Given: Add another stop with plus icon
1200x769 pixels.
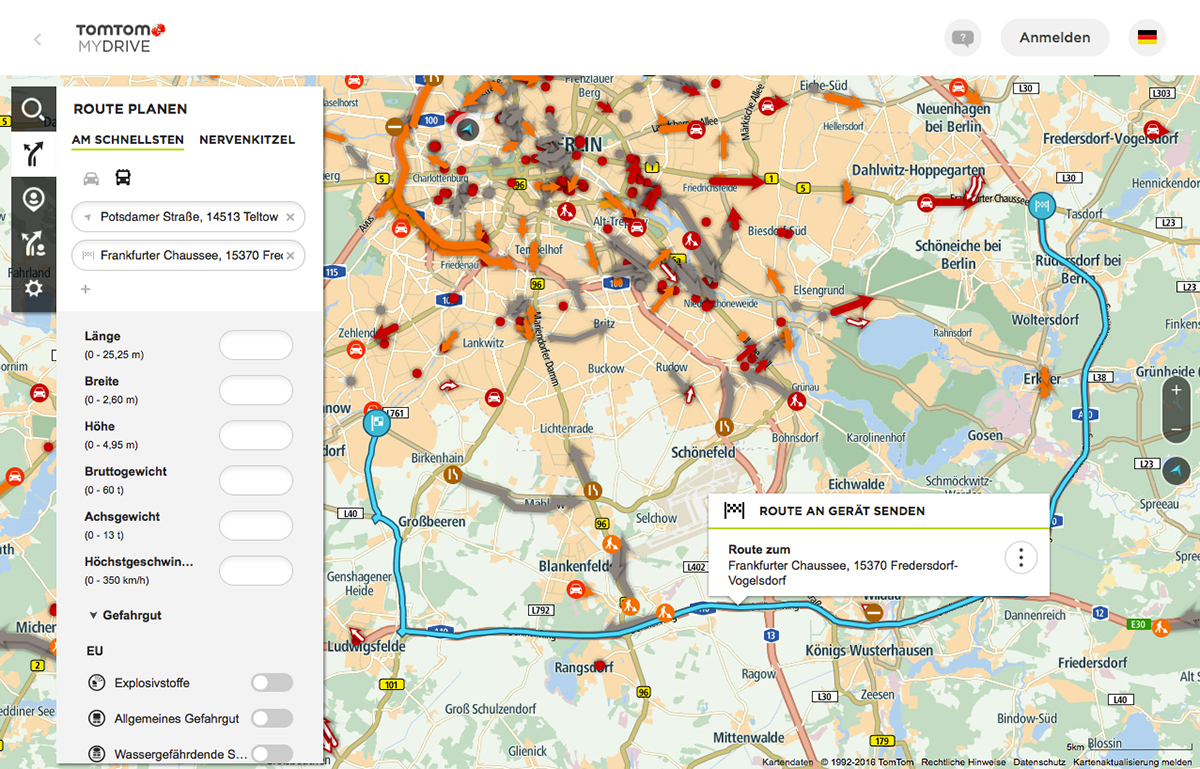Looking at the screenshot, I should coord(85,289).
